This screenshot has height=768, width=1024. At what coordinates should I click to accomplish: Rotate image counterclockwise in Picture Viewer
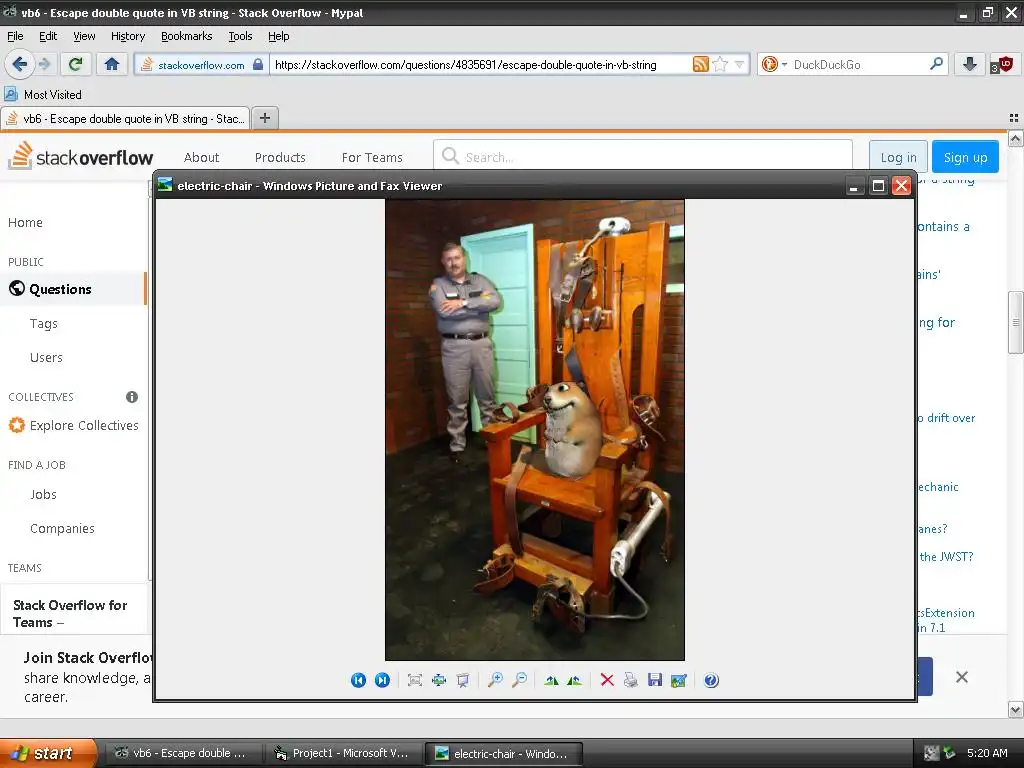pyautogui.click(x=575, y=680)
